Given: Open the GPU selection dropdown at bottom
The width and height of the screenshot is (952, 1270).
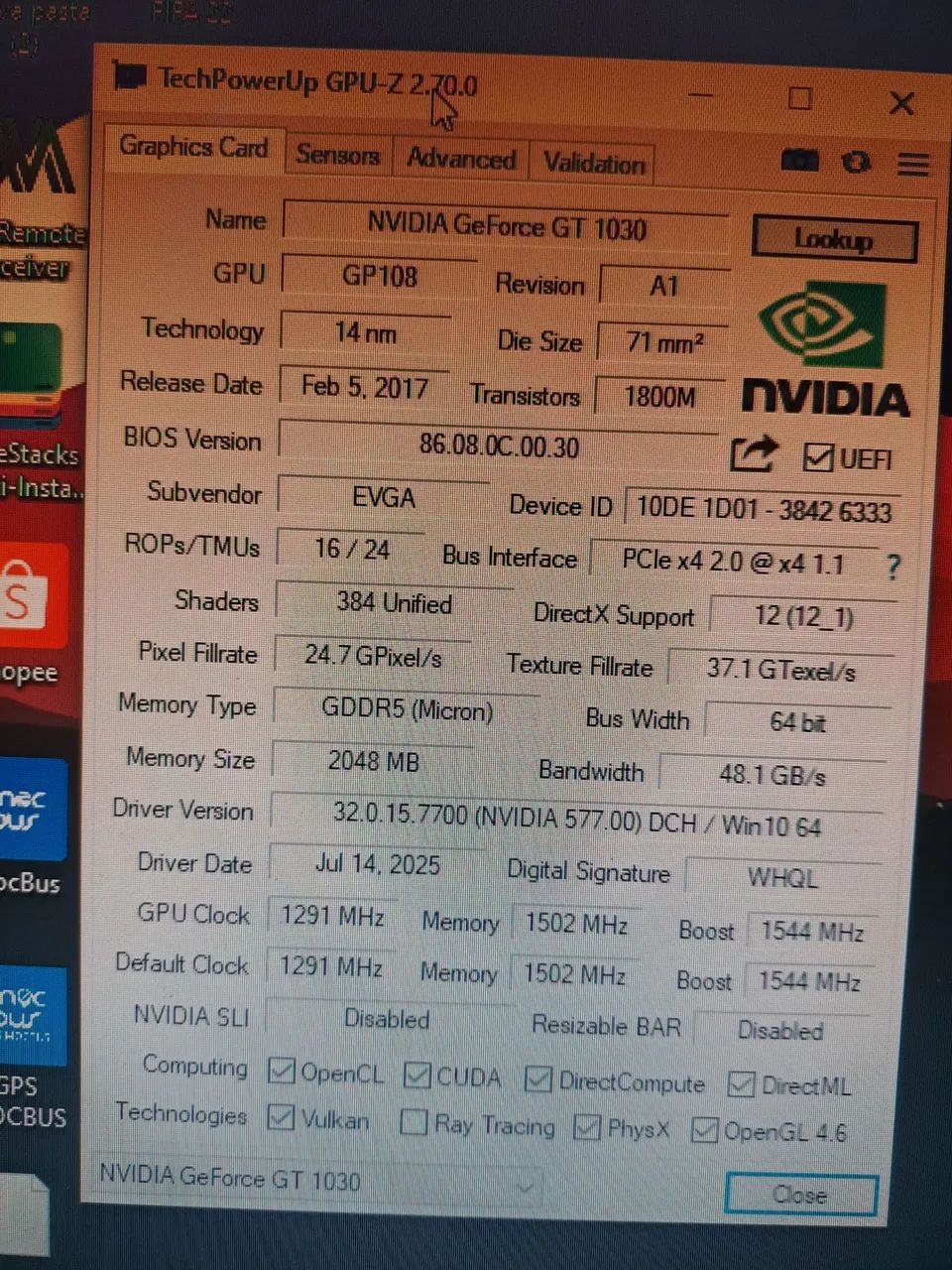Looking at the screenshot, I should pyautogui.click(x=317, y=1181).
